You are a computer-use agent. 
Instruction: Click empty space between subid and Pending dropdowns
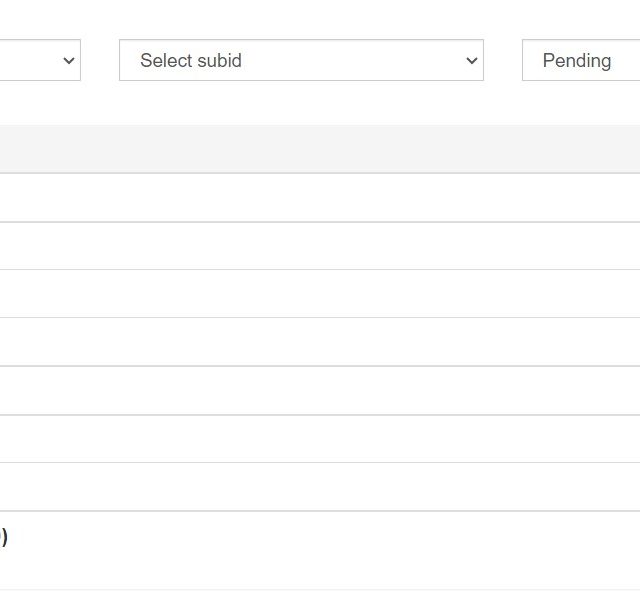(503, 60)
